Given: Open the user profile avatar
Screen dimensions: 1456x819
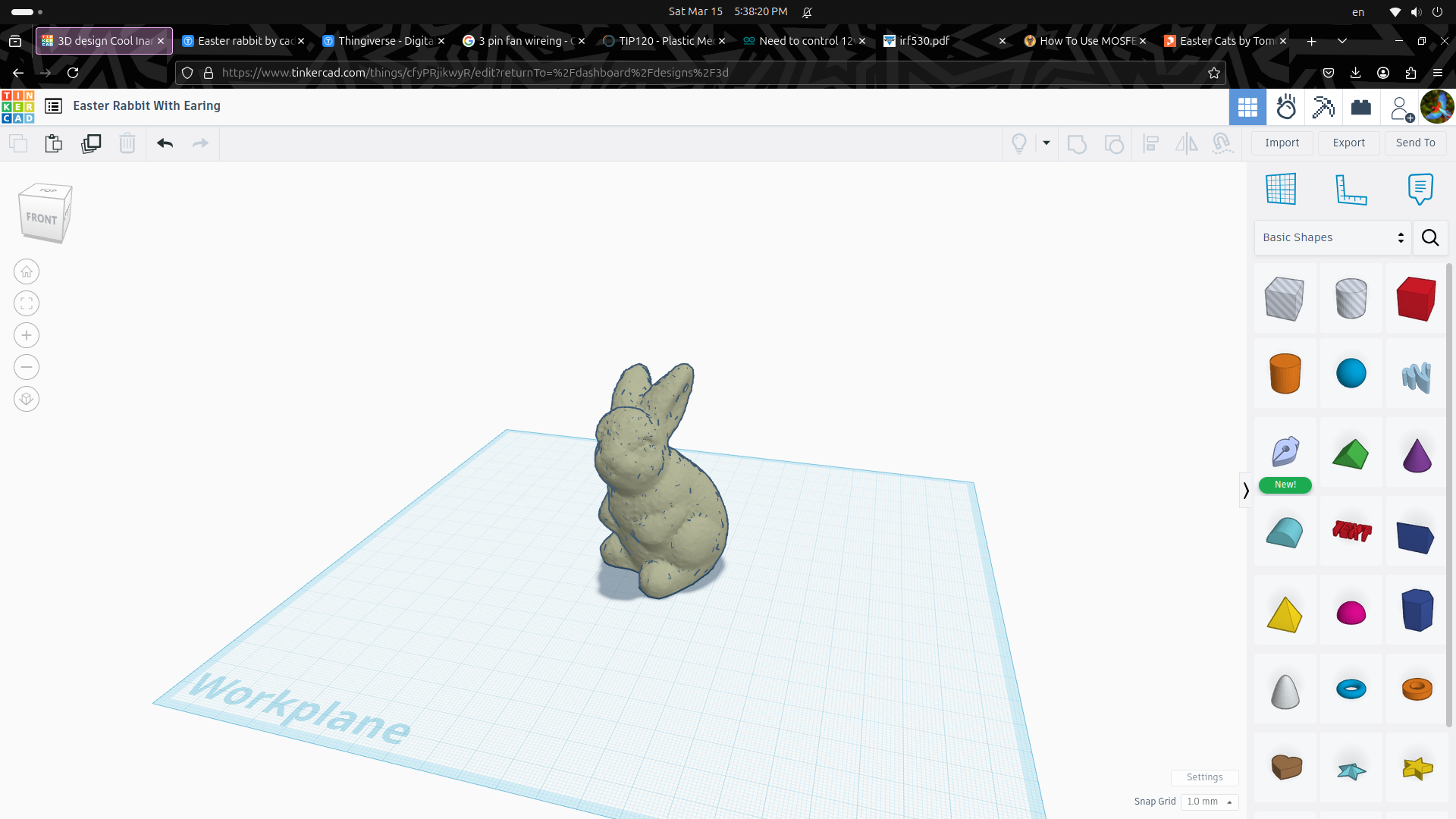Looking at the screenshot, I should click(x=1437, y=107).
